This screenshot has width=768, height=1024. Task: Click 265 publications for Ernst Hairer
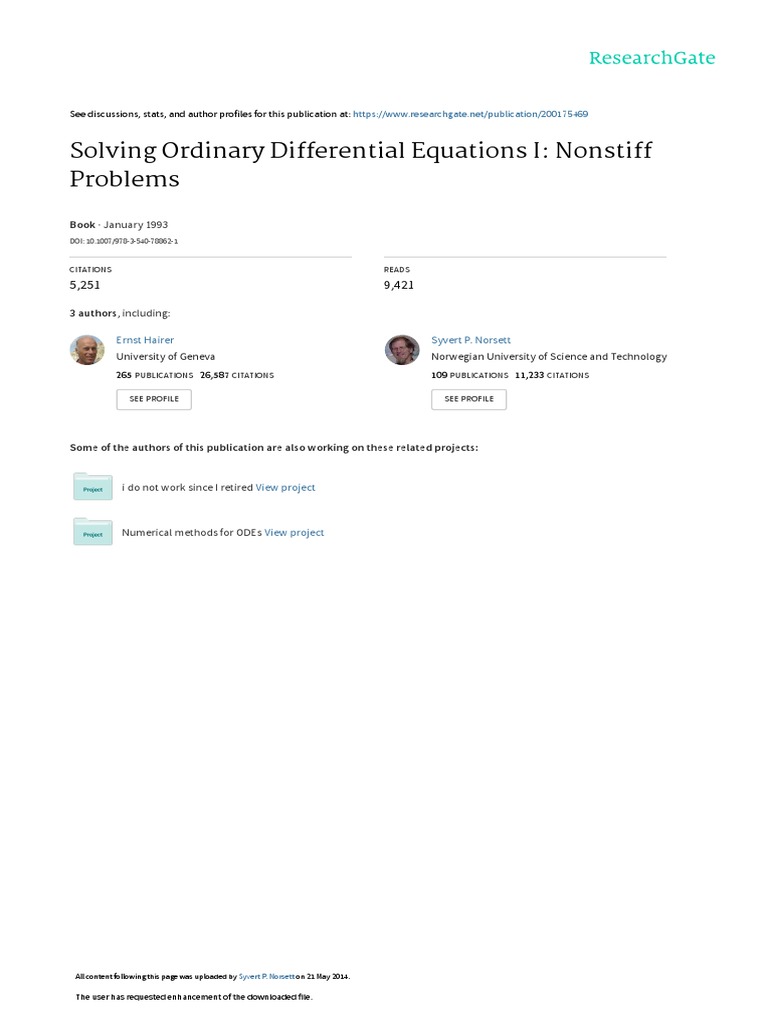click(x=154, y=375)
